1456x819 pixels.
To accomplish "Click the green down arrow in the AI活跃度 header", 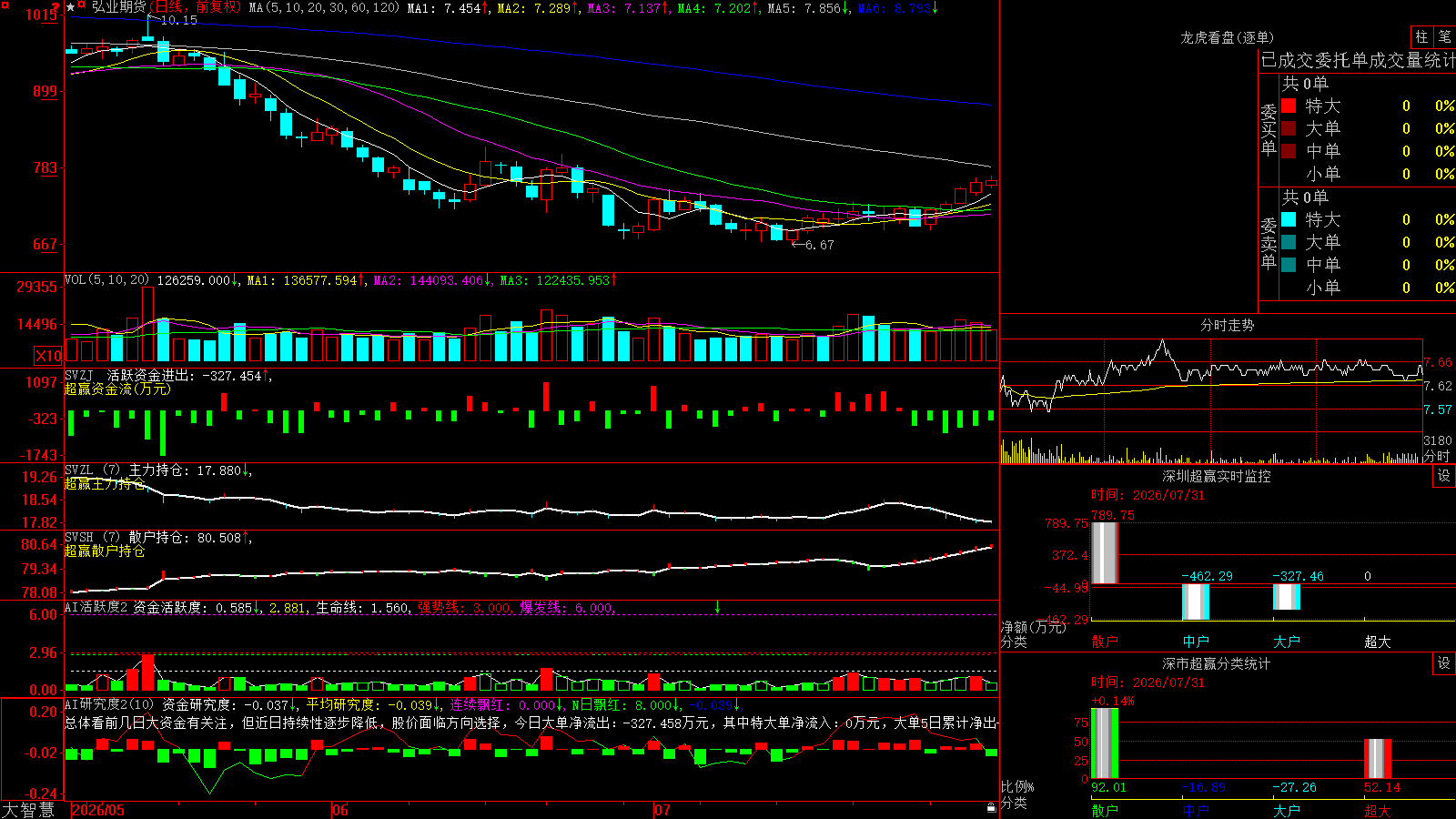I will tap(717, 607).
